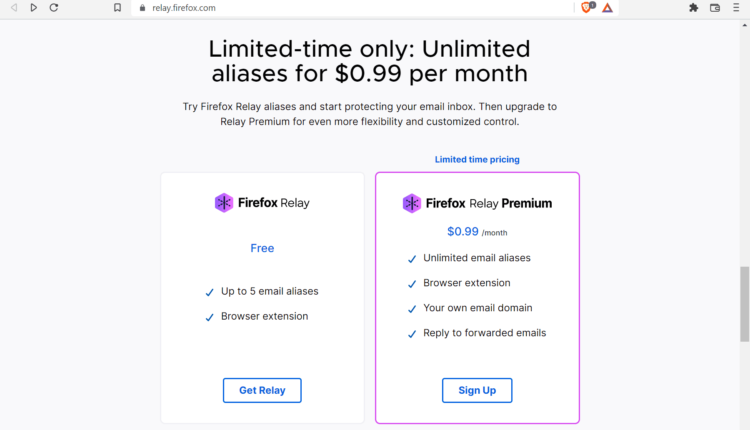Click the browser forward arrow
The image size is (750, 430).
pos(33,8)
